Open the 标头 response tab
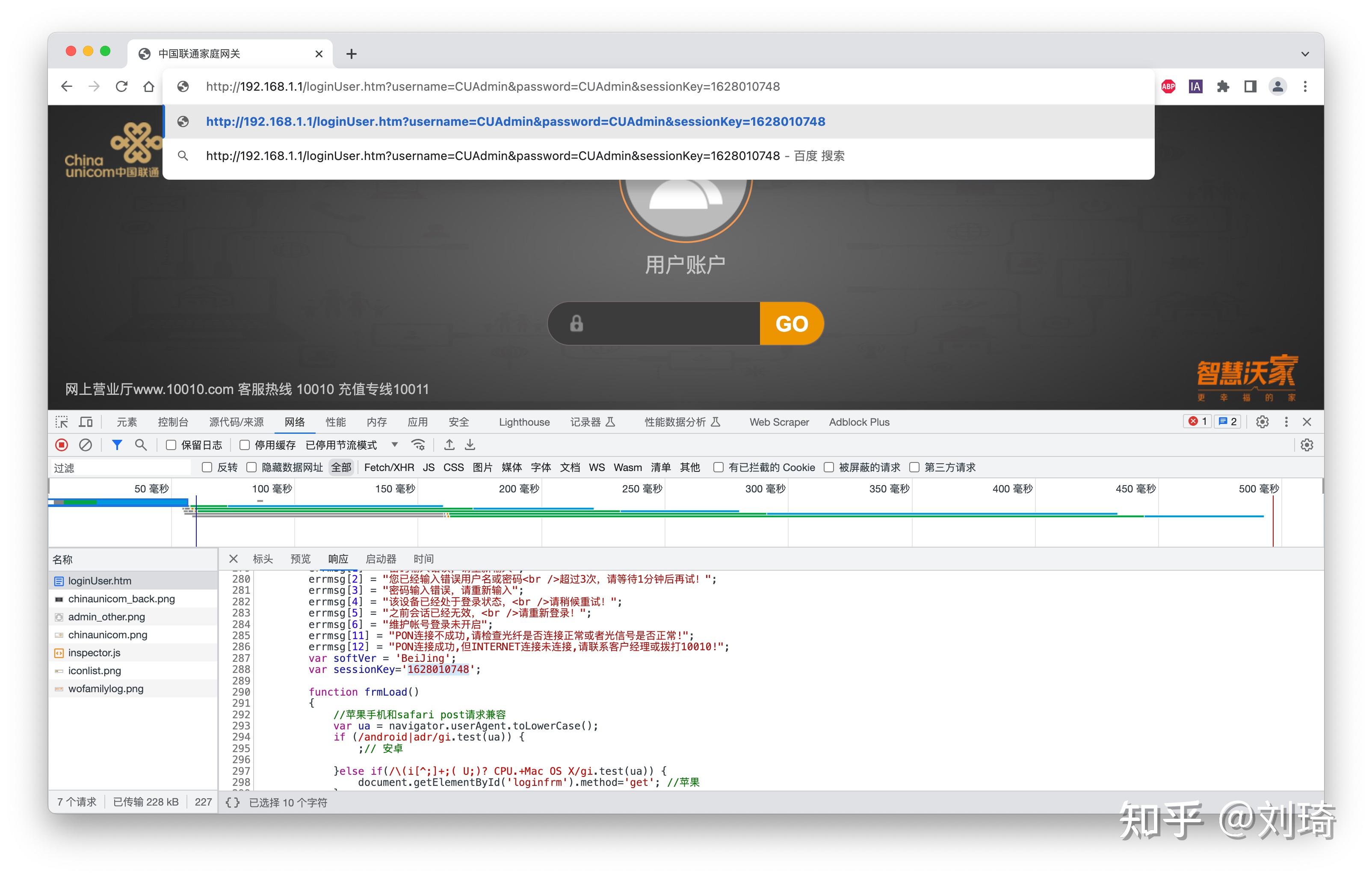 click(263, 559)
